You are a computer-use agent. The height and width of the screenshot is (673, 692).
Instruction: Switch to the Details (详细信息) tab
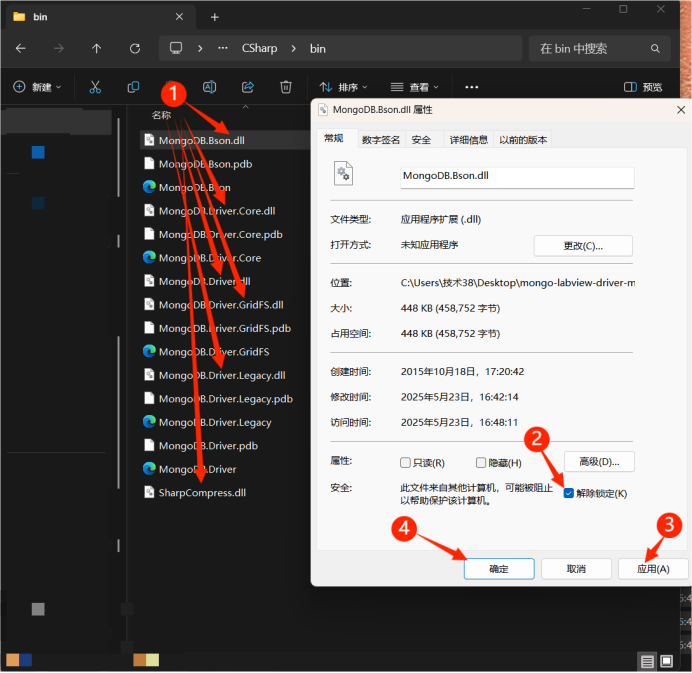[469, 140]
